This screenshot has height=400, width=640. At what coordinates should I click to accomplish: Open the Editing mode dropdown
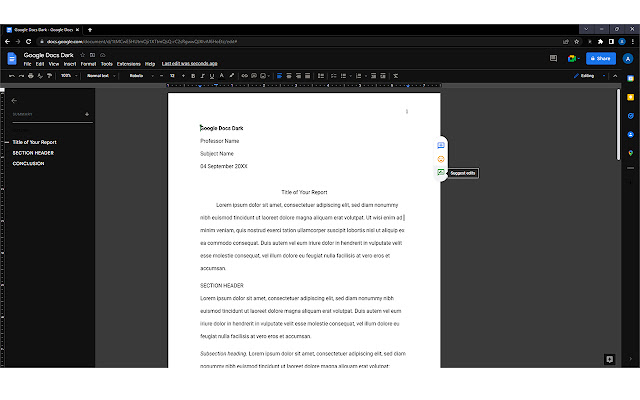[x=589, y=76]
